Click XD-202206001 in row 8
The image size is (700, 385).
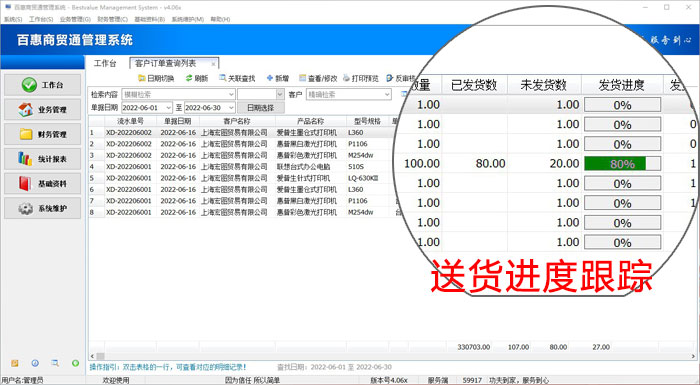(129, 212)
